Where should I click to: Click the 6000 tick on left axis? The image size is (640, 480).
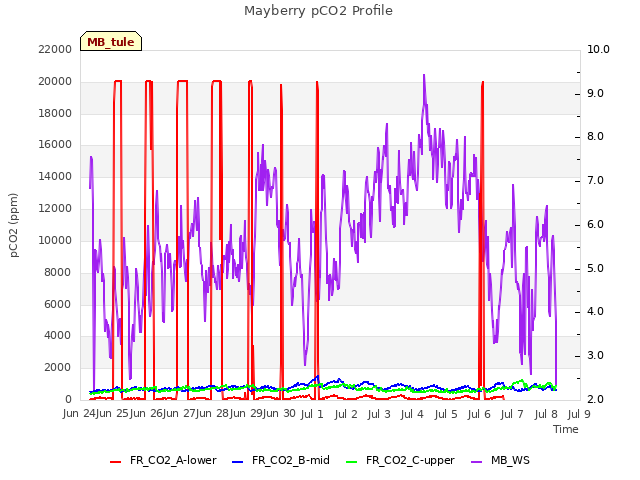tap(58, 304)
